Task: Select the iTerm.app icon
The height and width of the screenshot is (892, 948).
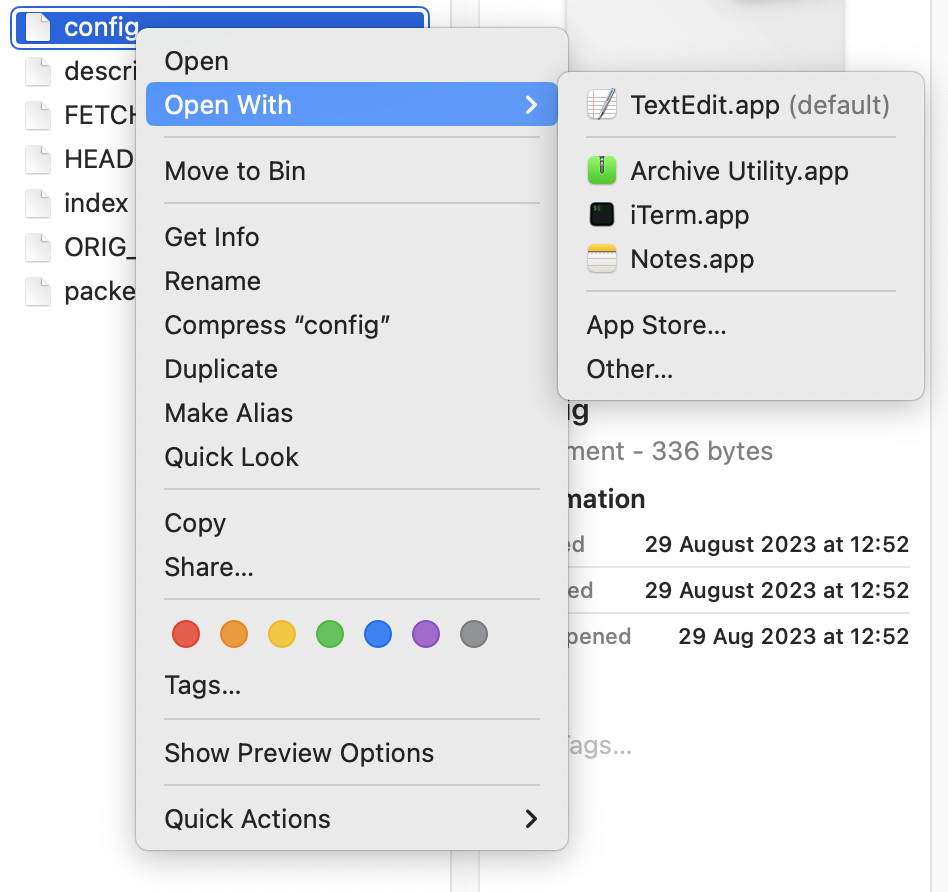Action: (x=601, y=215)
